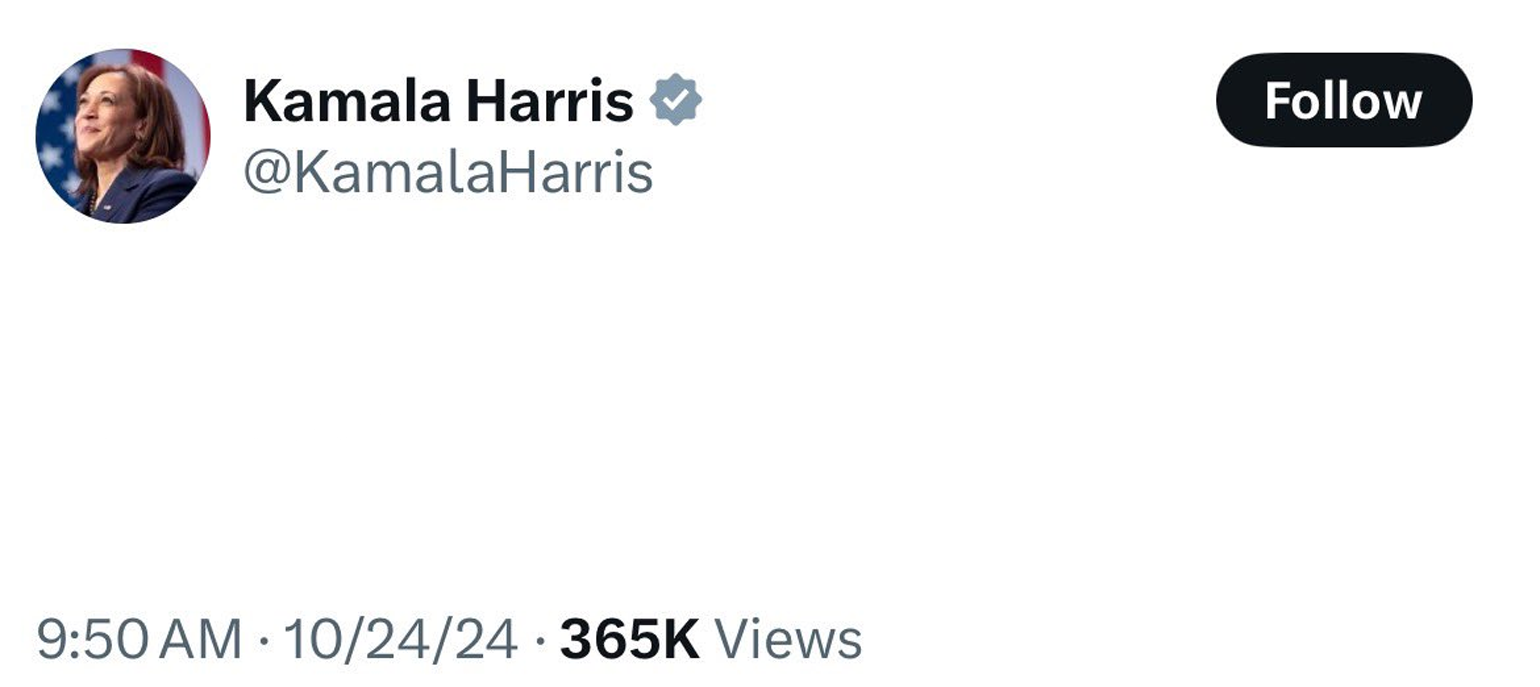Click the blue verified badge
Viewport: 1540px width, 687px height.
[x=675, y=100]
